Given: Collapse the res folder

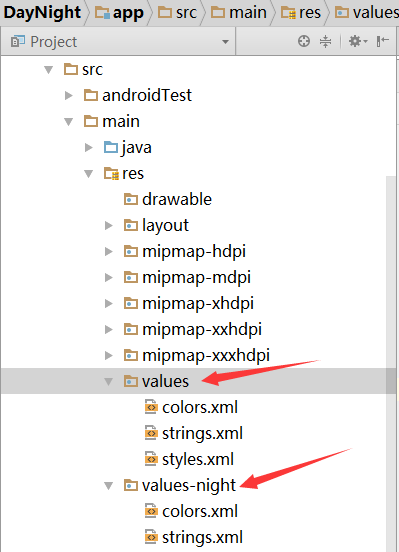Looking at the screenshot, I should pos(89,174).
